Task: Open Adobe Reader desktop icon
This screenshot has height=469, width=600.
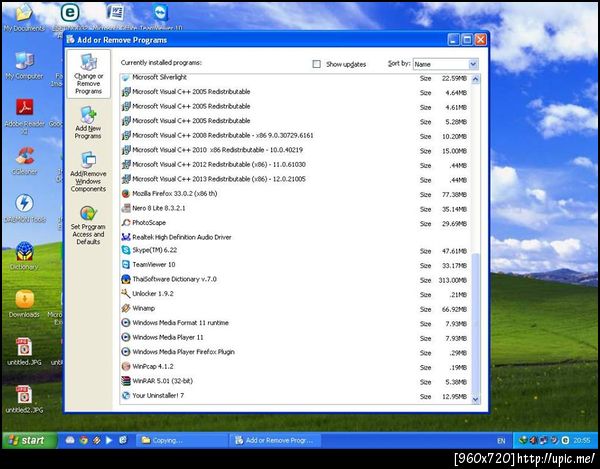Action: (x=24, y=116)
